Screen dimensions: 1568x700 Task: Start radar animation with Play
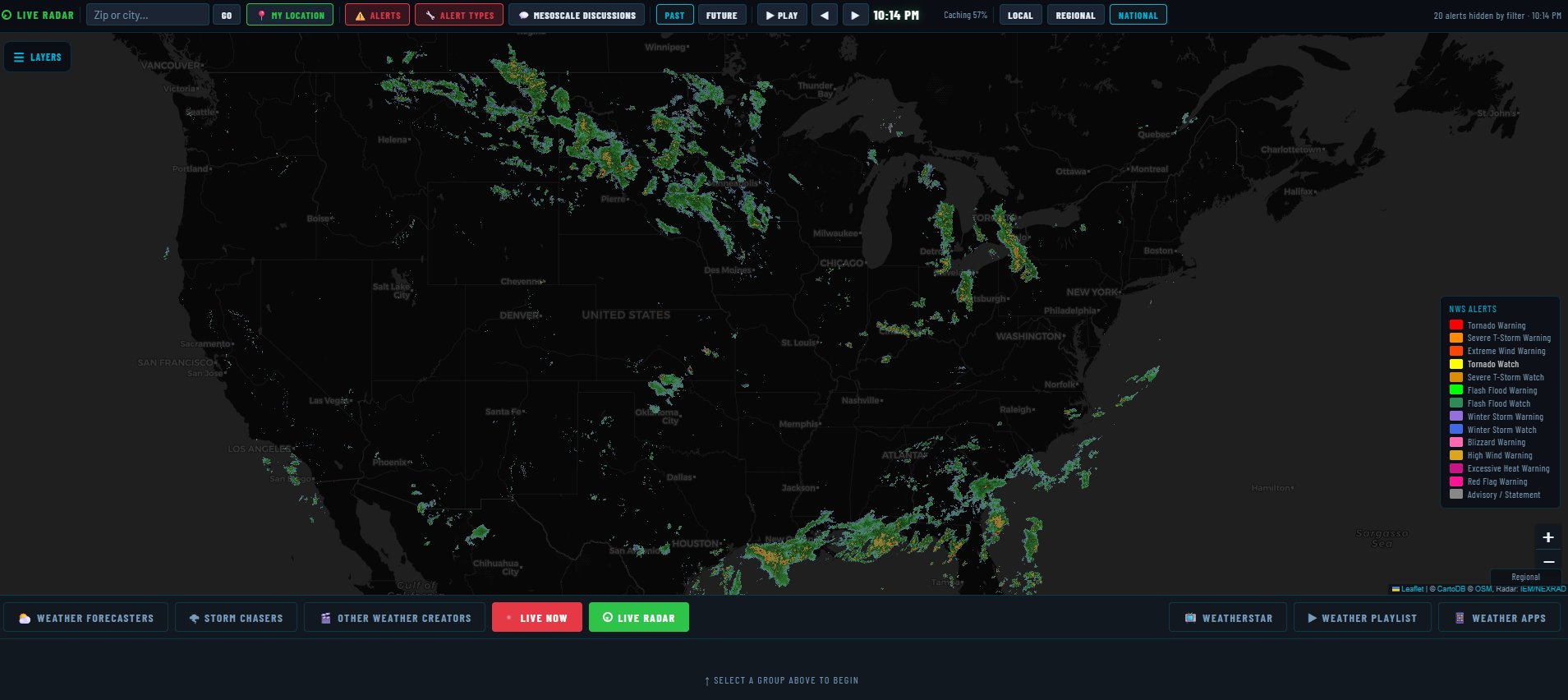click(x=782, y=15)
